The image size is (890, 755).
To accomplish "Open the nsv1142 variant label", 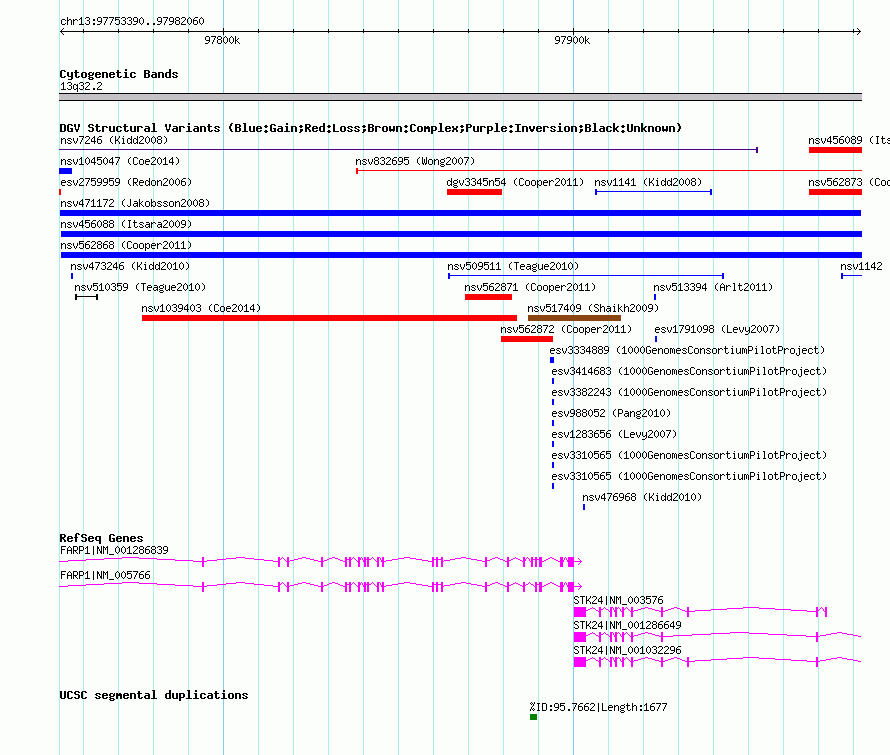I will point(861,266).
